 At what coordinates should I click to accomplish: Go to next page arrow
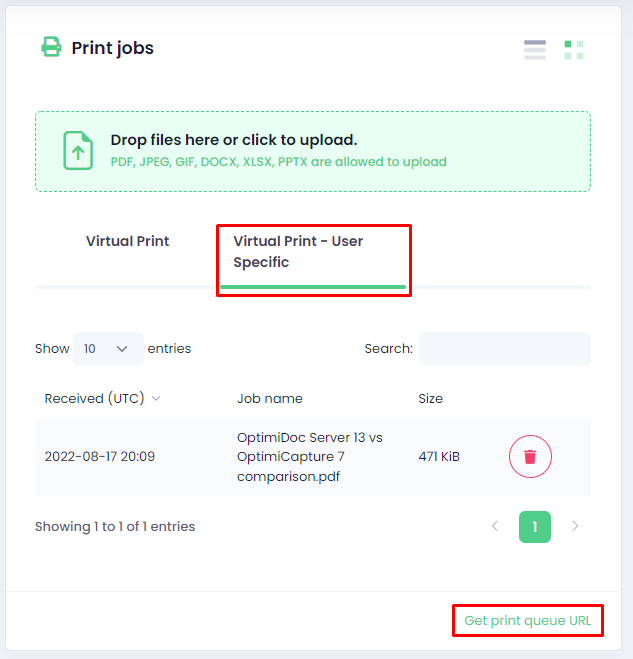tap(575, 526)
